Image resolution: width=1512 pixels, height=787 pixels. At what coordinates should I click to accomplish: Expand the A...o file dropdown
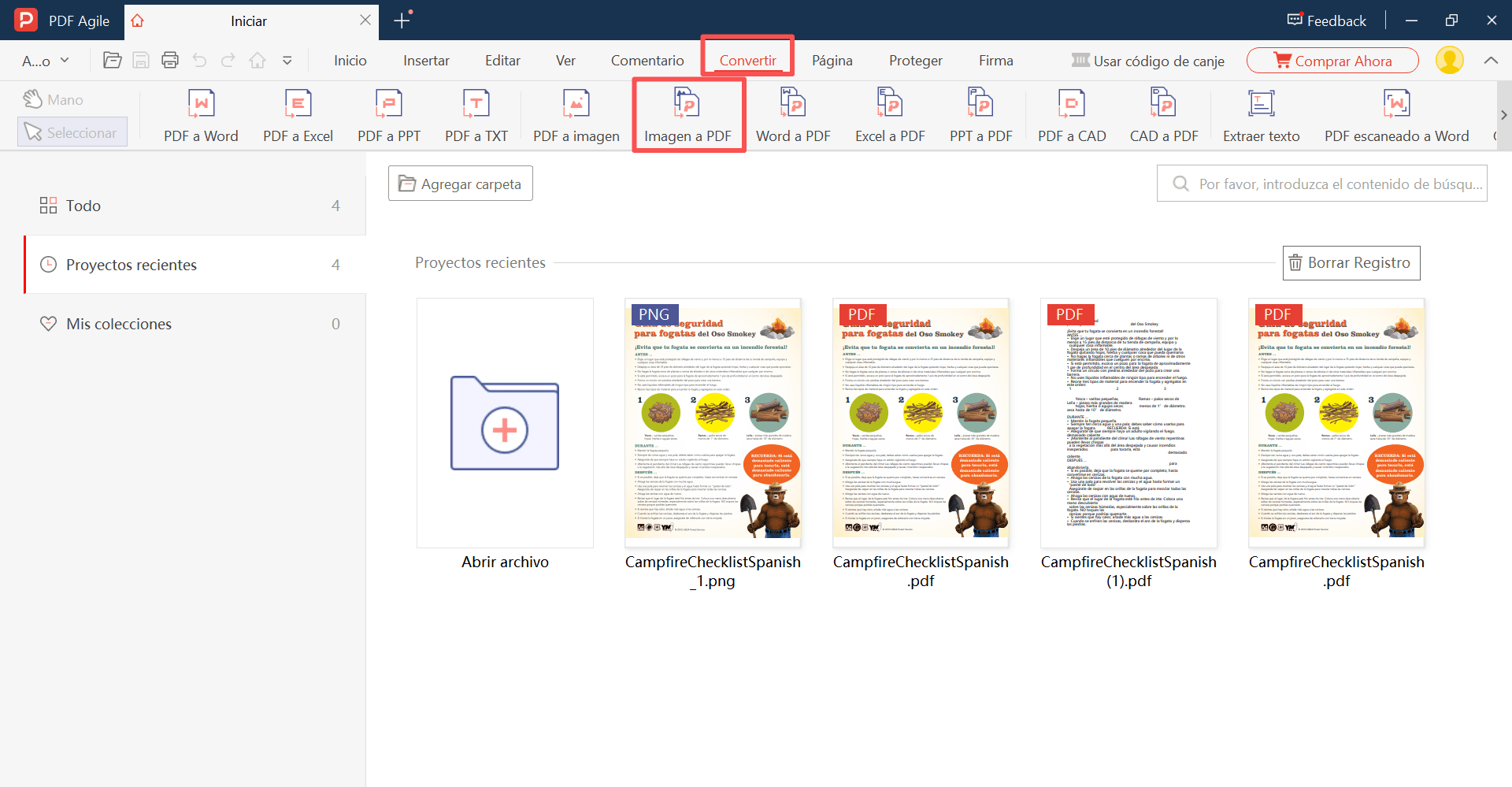46,61
